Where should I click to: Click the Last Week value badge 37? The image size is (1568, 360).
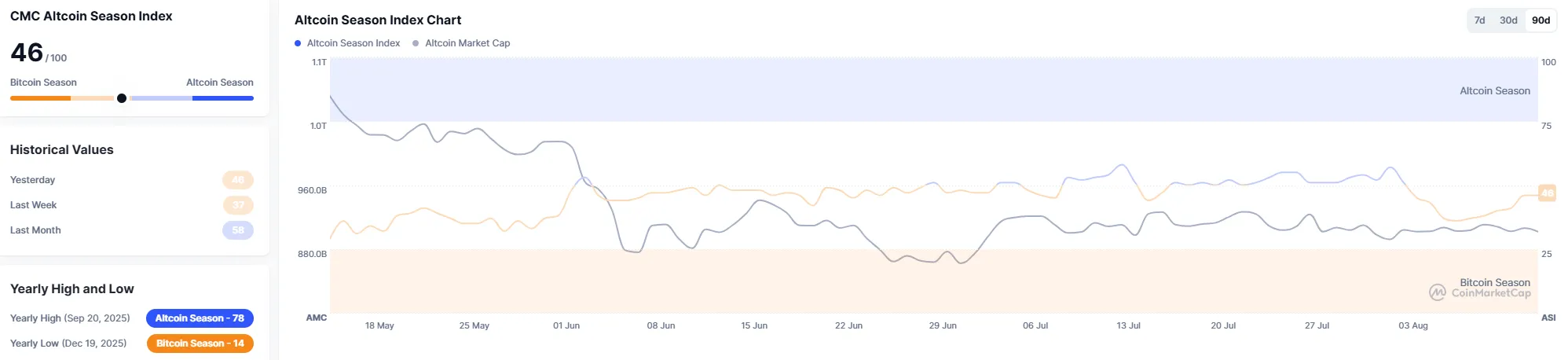point(238,205)
